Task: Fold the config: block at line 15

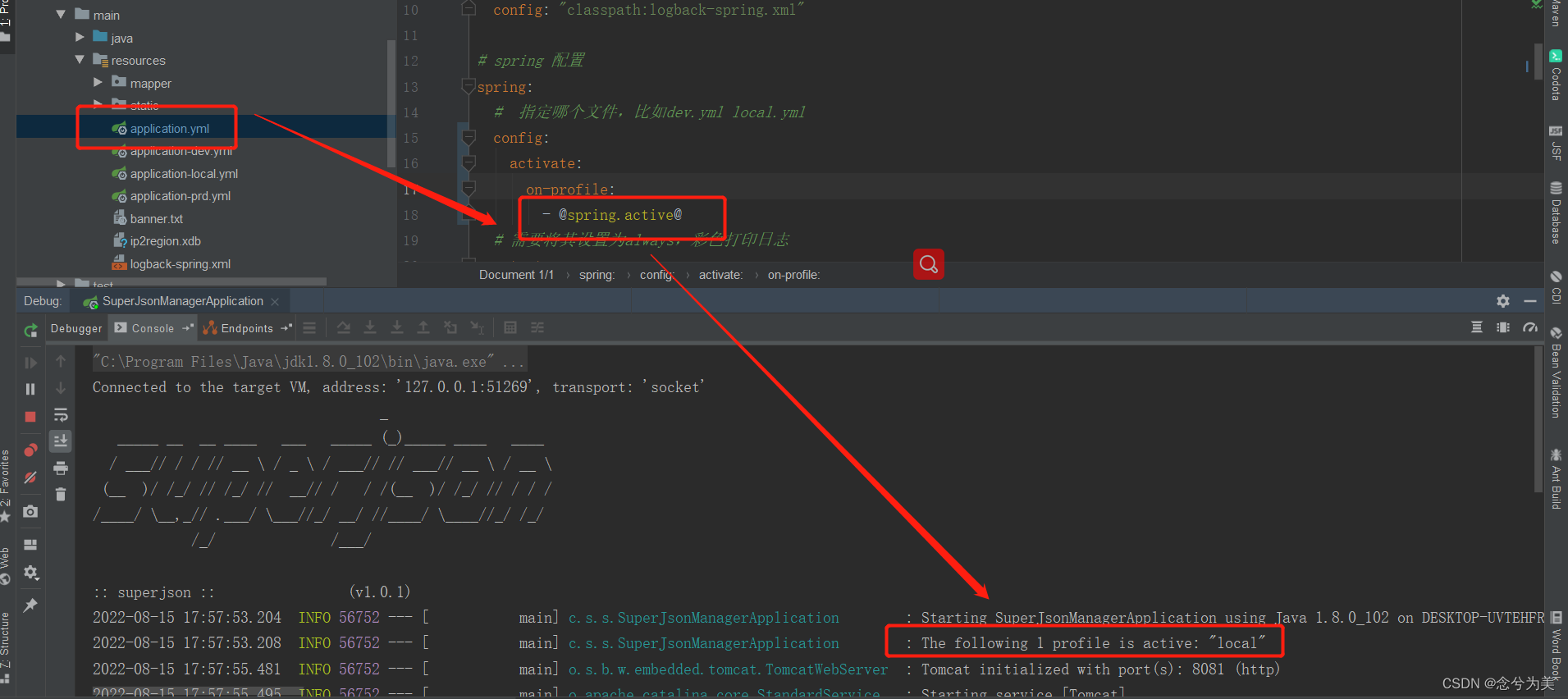Action: pyautogui.click(x=469, y=137)
